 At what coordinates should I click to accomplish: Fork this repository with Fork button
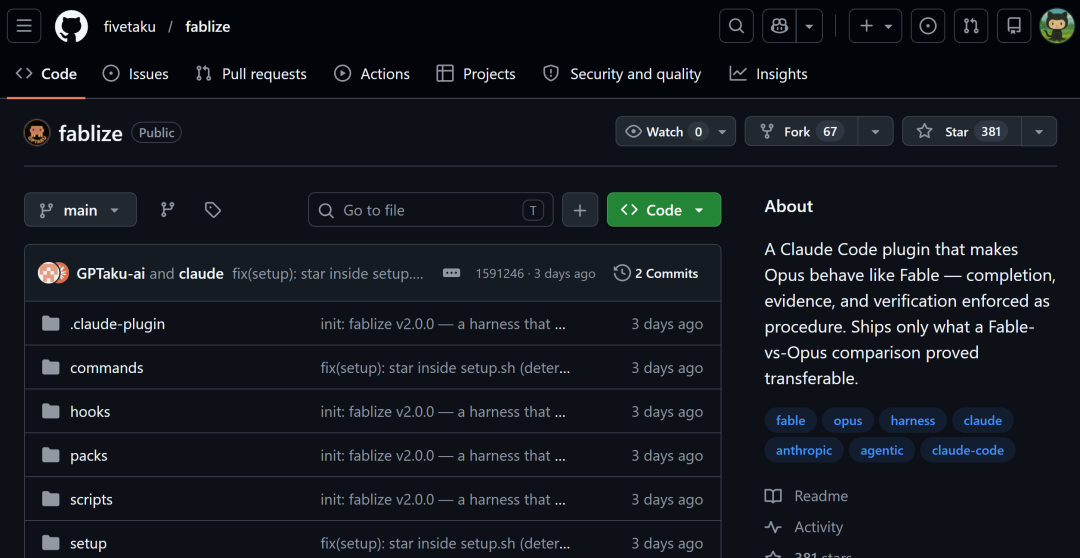[x=801, y=132]
